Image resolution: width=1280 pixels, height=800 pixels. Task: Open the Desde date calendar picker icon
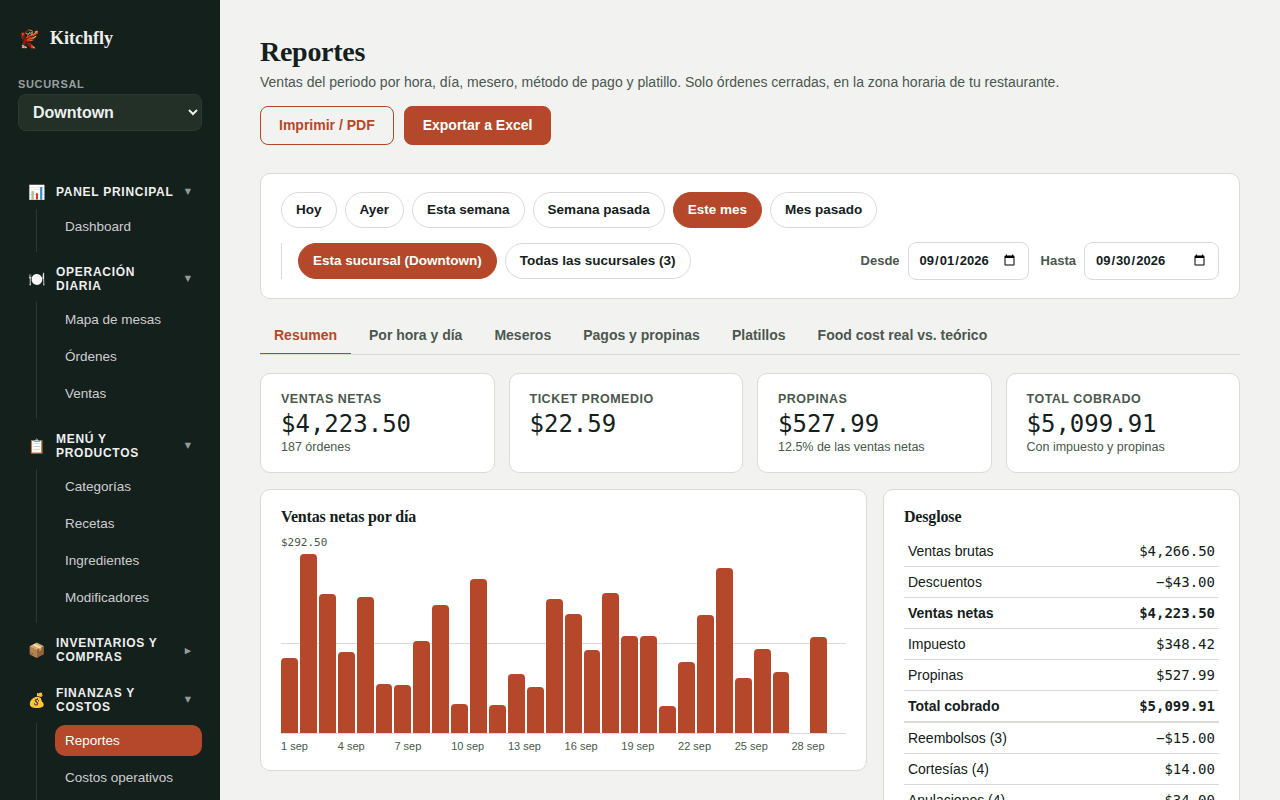[1010, 261]
